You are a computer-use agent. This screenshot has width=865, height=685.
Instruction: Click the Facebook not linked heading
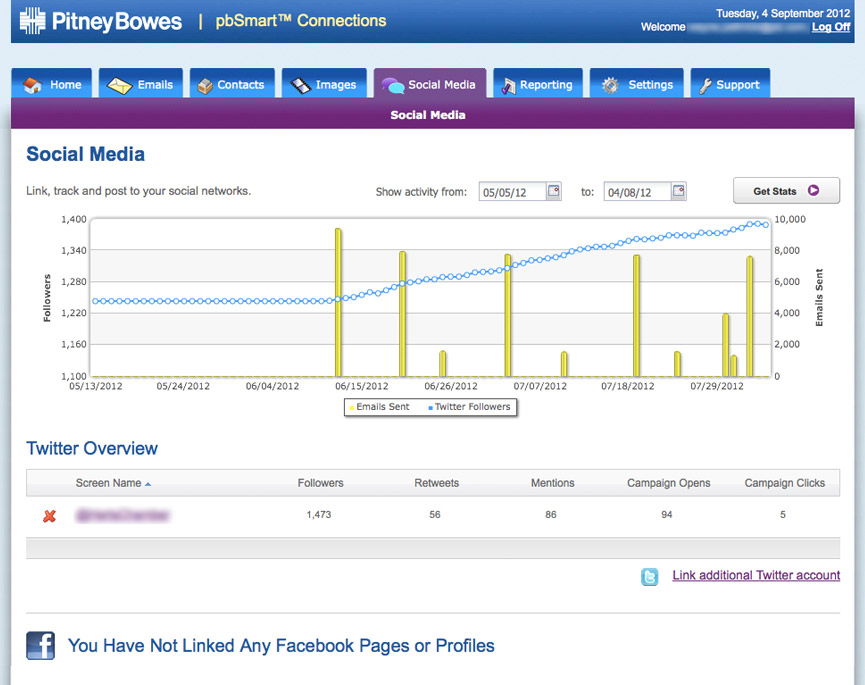[281, 646]
